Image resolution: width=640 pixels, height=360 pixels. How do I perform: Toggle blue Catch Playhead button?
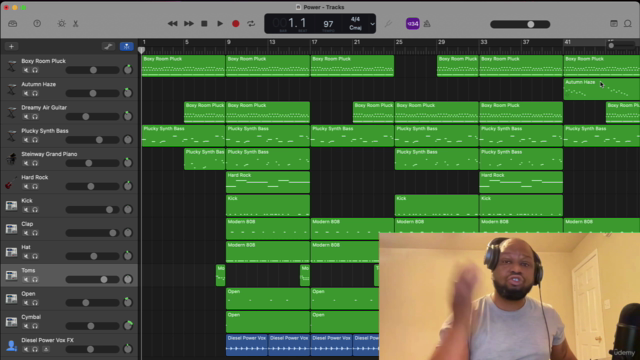click(127, 47)
